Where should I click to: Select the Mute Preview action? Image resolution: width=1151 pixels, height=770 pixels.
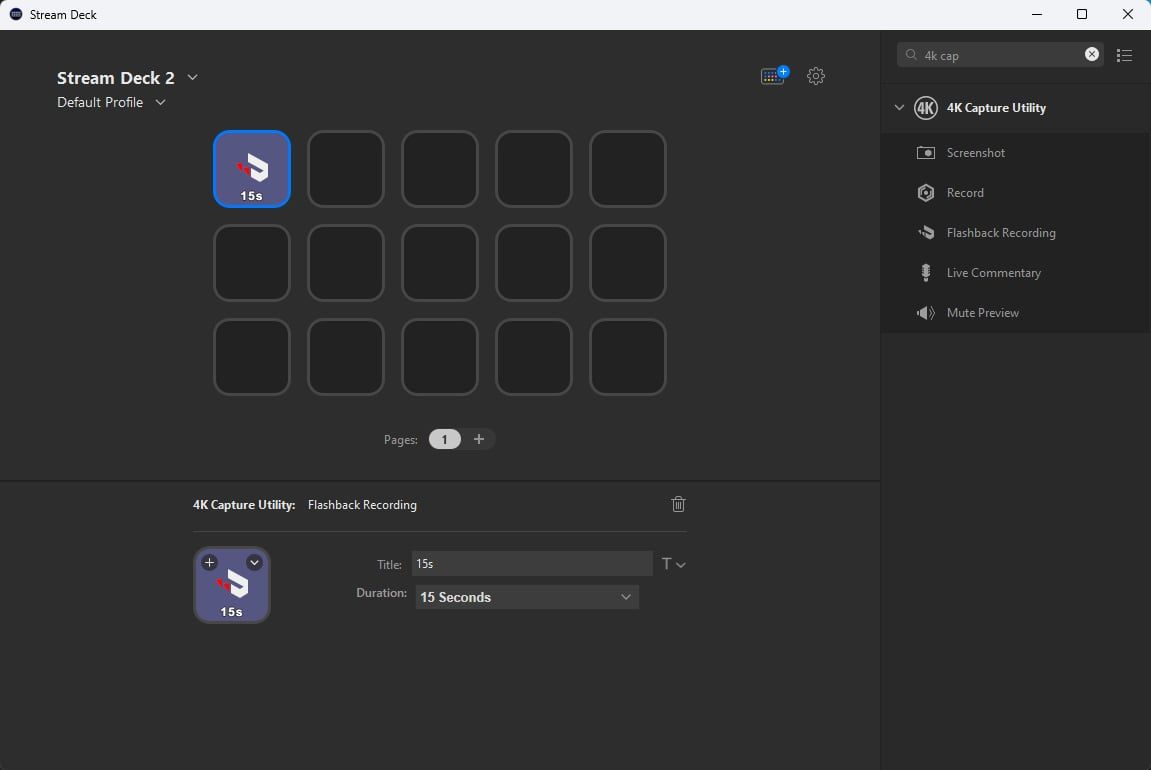tap(982, 313)
